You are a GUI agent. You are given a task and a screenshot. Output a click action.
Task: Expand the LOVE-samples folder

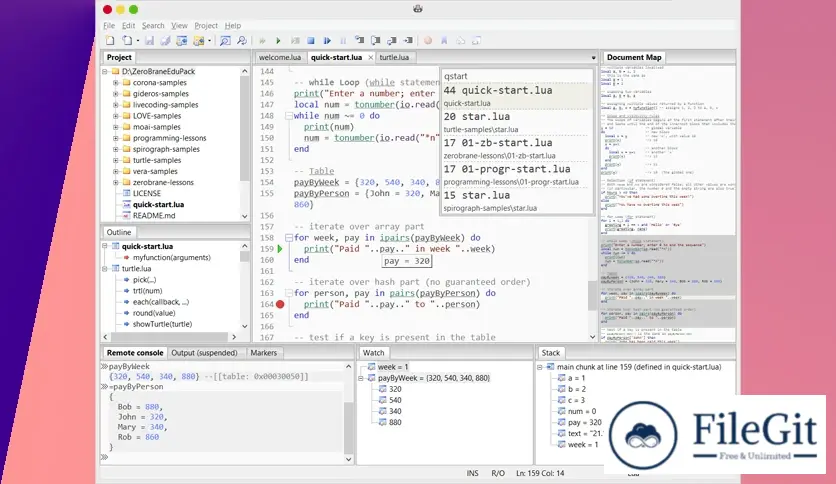(x=116, y=116)
